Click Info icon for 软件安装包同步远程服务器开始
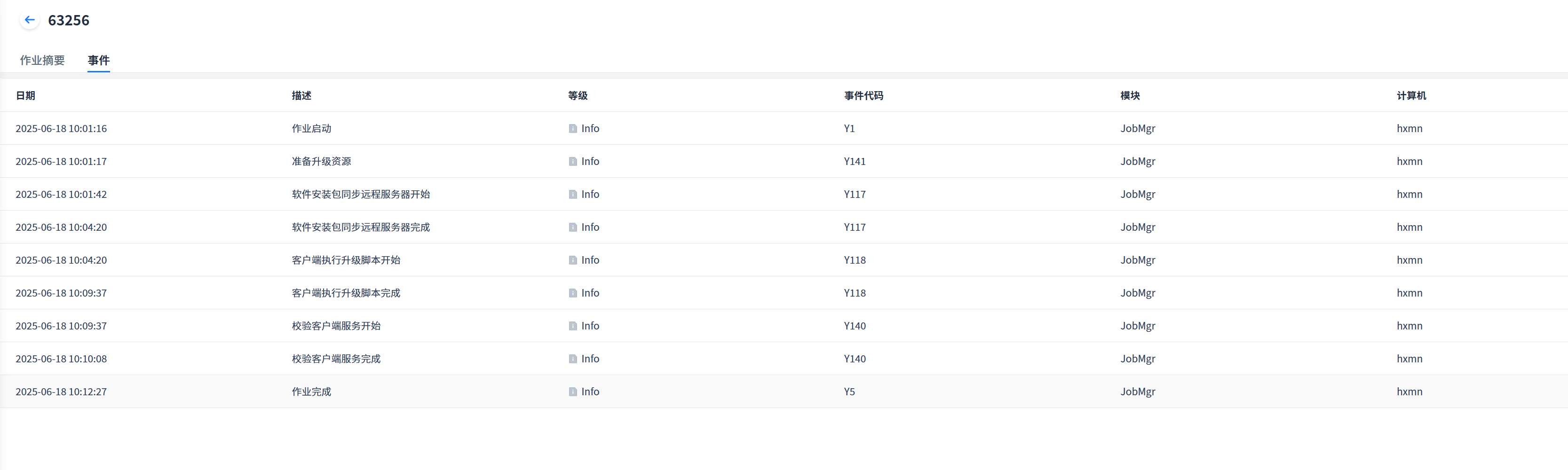The image size is (1568, 470). tap(573, 195)
